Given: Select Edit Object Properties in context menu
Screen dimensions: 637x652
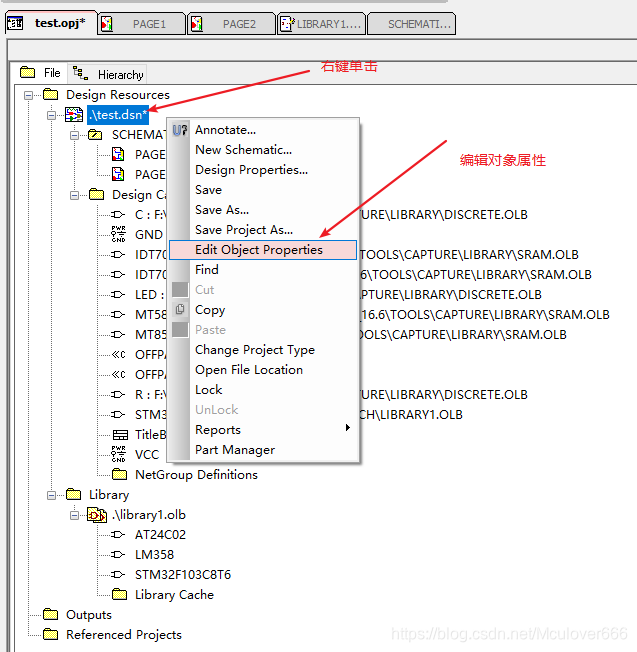Looking at the screenshot, I should coord(259,250).
